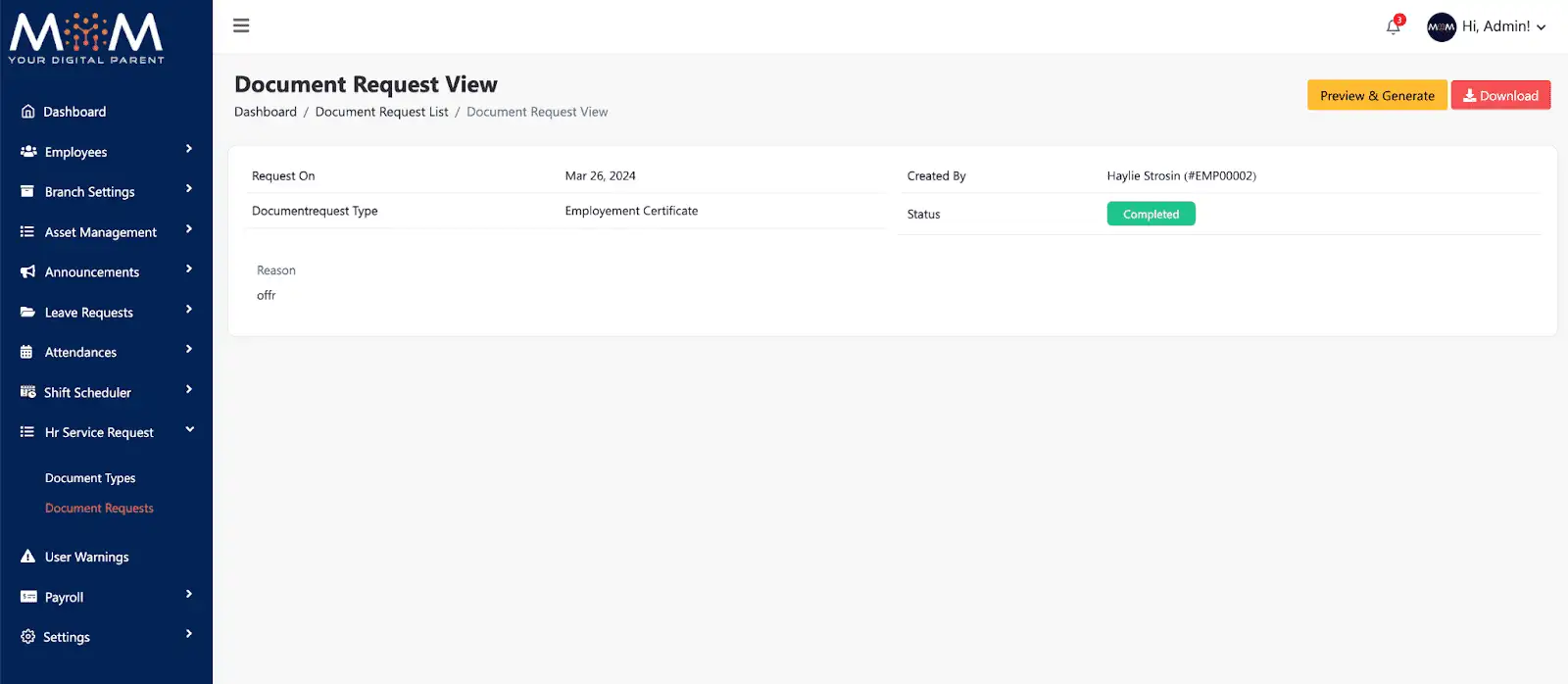Open the Hi, Admin! dropdown
This screenshot has width=1568, height=684.
click(x=1503, y=26)
